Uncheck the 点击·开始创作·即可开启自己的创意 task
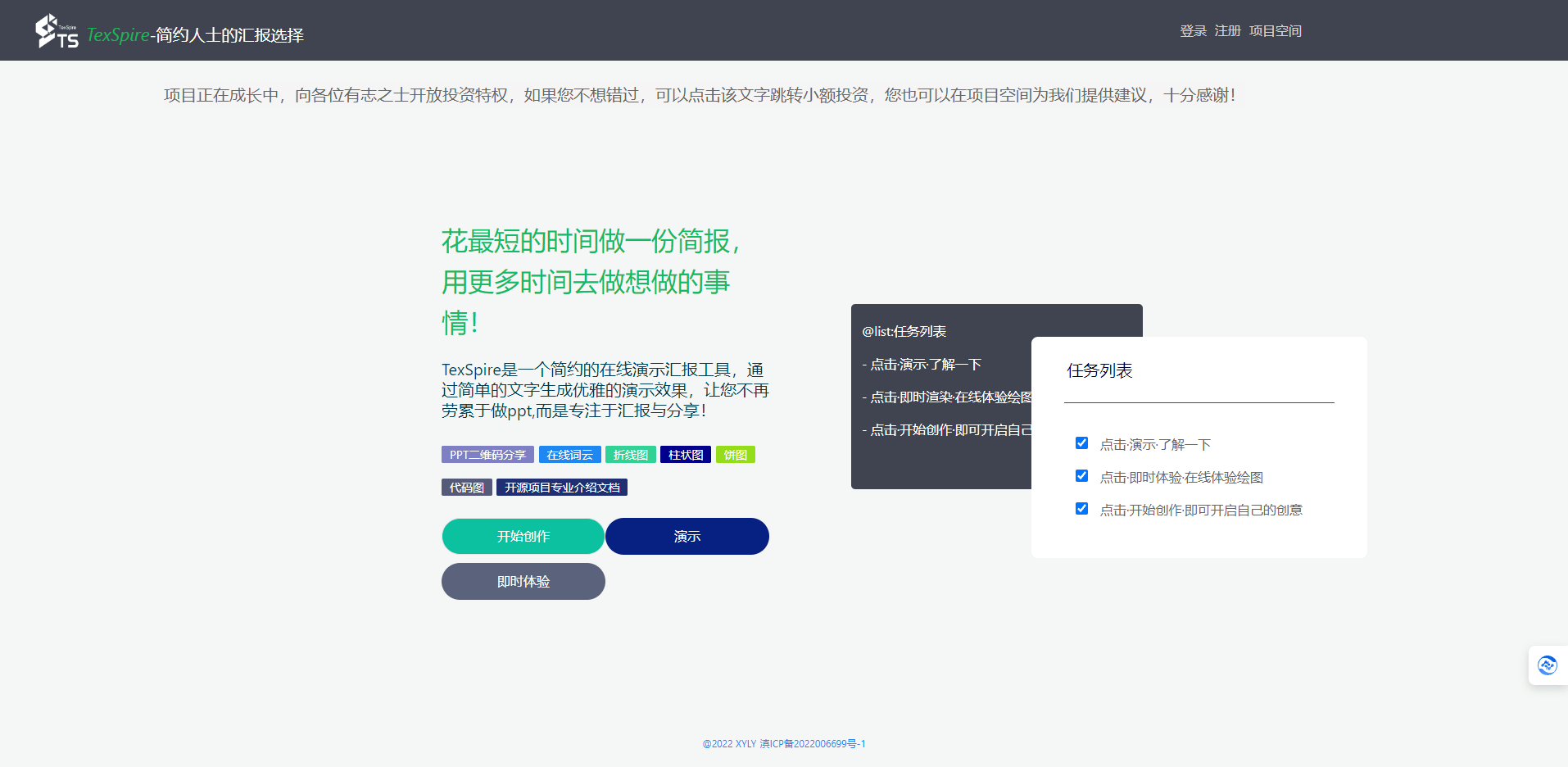This screenshot has width=1568, height=767. point(1081,508)
